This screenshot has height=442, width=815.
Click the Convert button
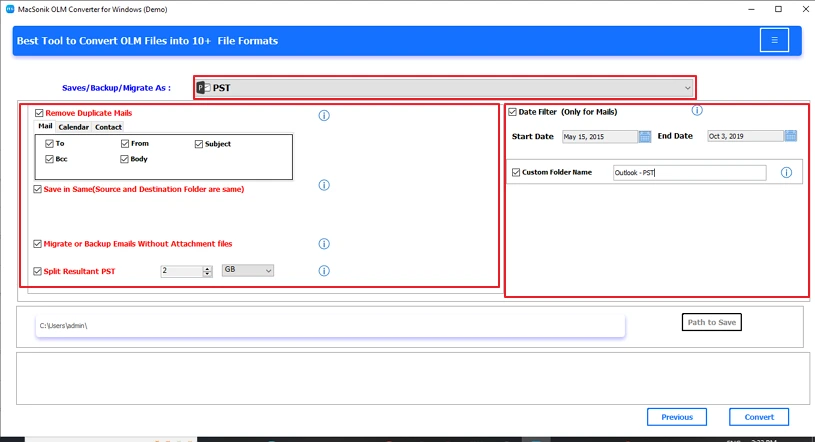758,417
